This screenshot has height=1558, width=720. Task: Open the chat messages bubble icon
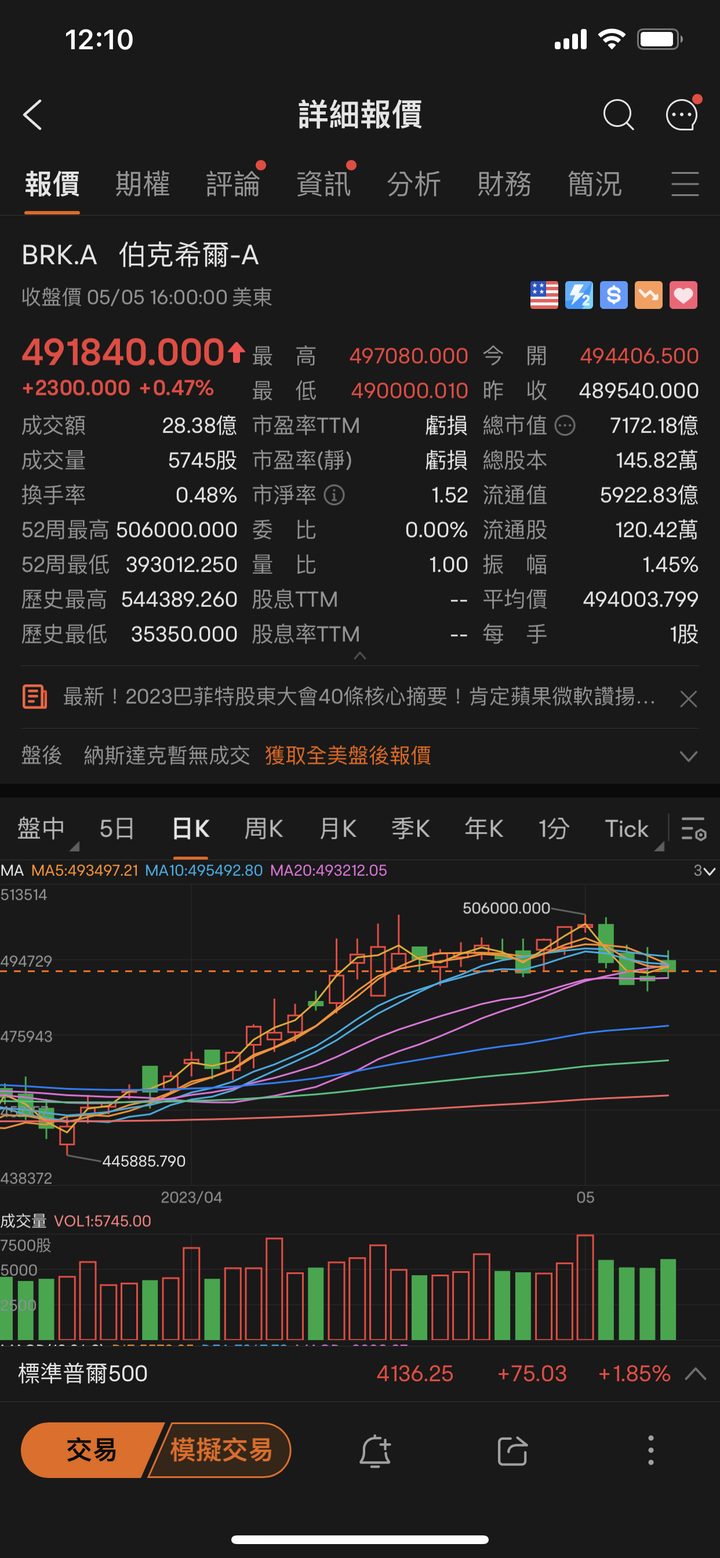coord(682,114)
